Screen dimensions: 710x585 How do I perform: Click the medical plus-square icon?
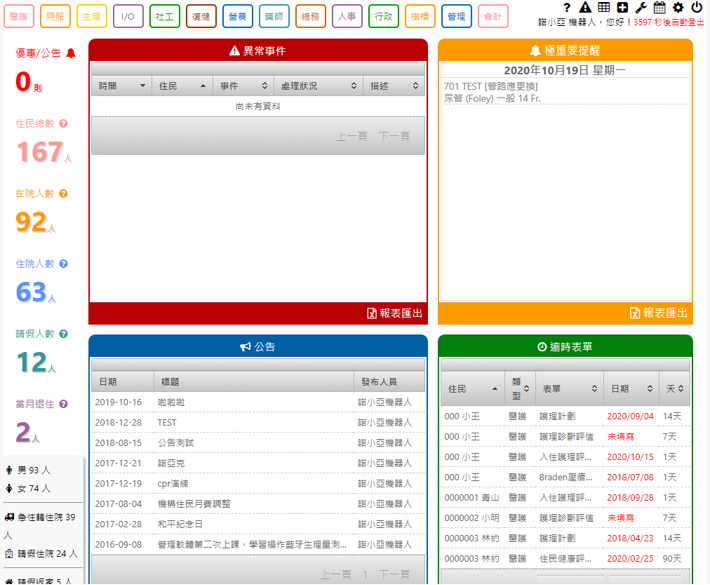(623, 7)
